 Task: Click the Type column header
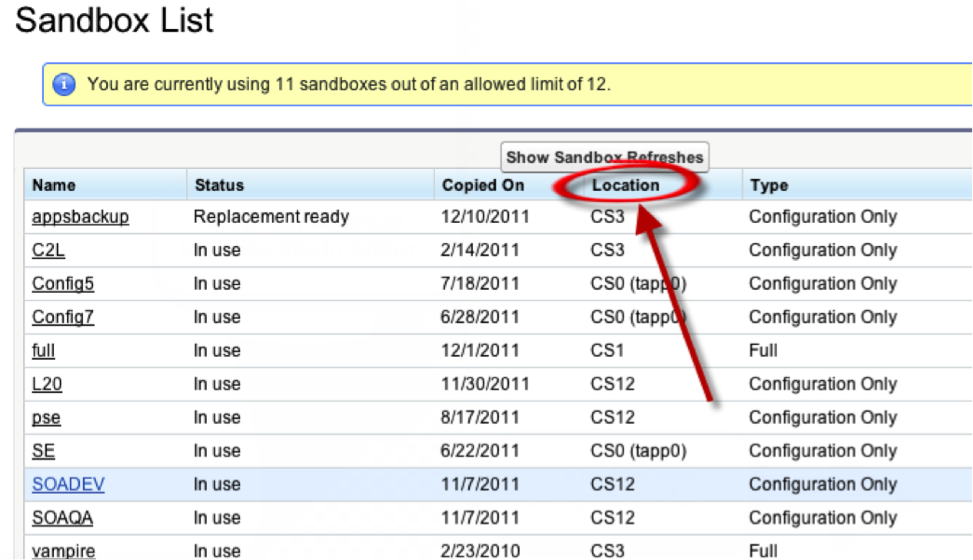click(768, 185)
